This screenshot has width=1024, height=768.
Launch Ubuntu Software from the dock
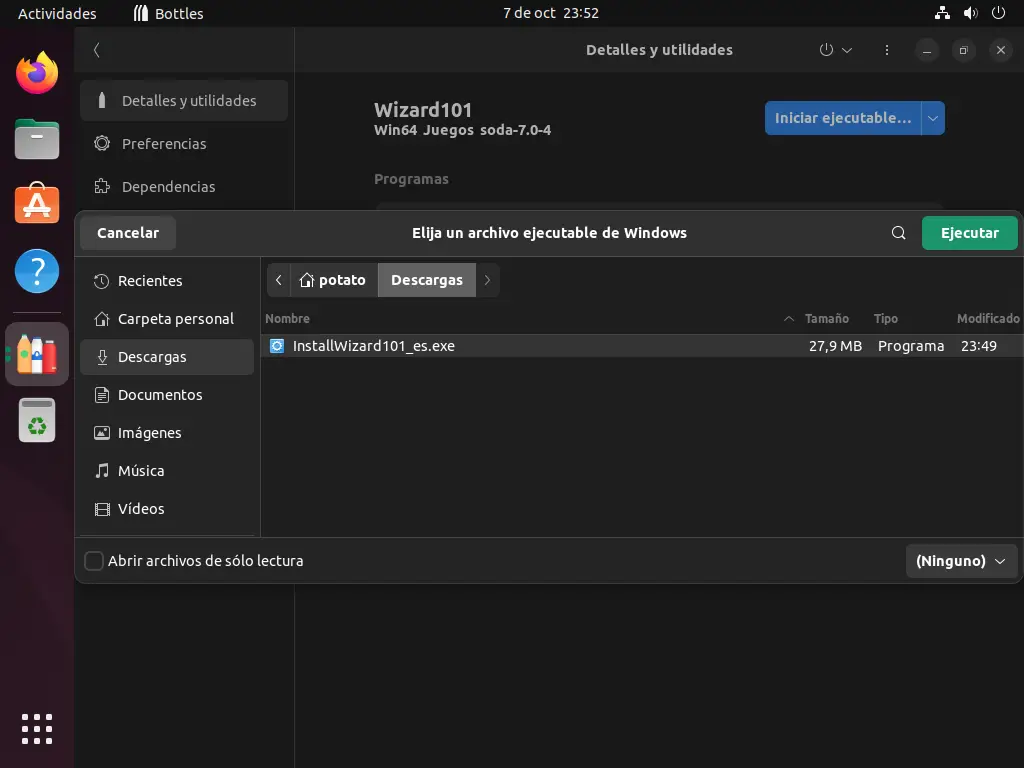point(37,204)
